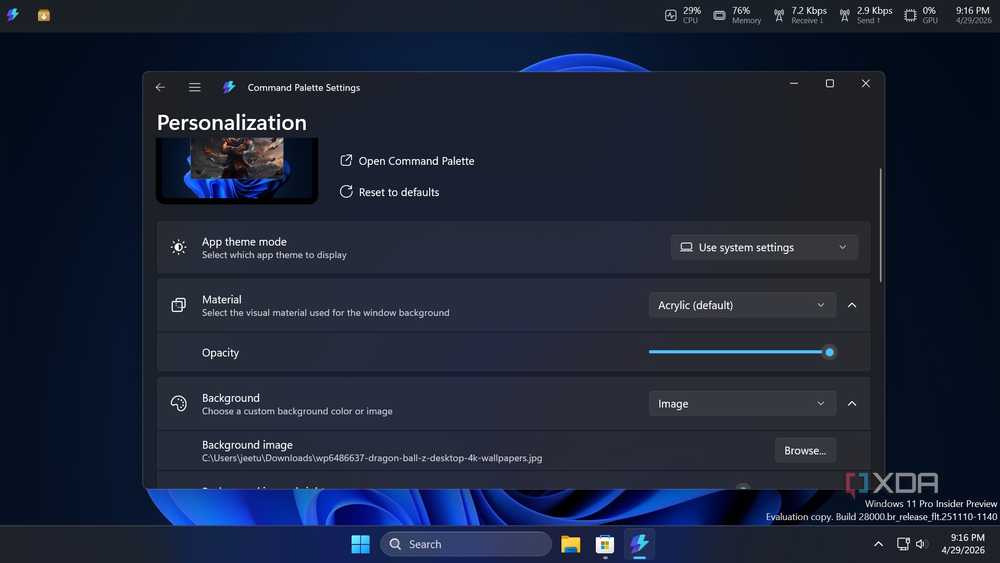Click the Open Command Palette external-link icon

(346, 160)
